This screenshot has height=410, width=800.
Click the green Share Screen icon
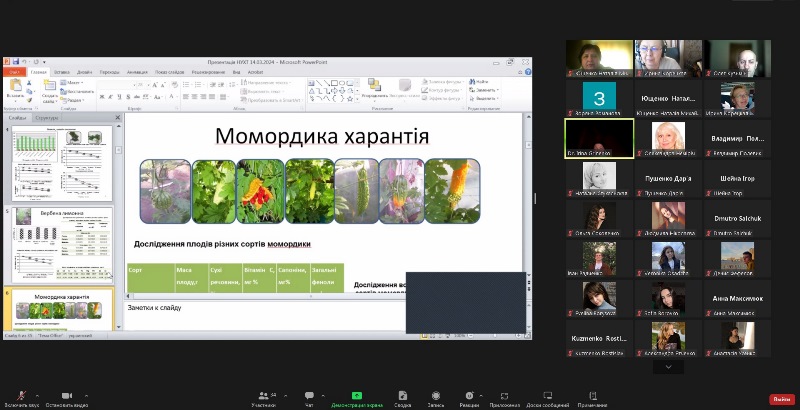[x=356, y=395]
